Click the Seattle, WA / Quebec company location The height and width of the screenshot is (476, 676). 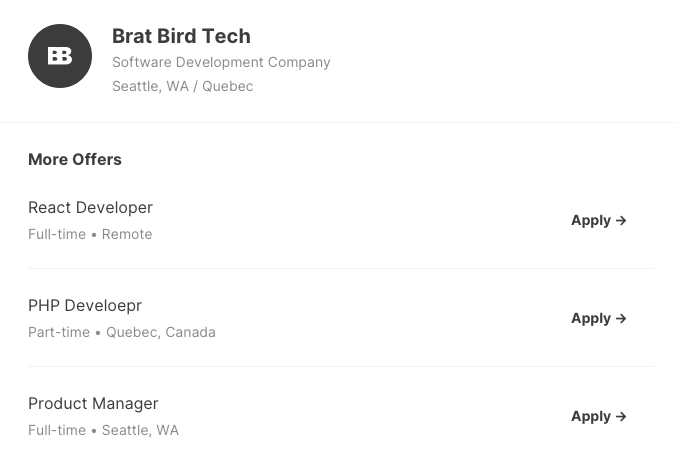(x=182, y=86)
